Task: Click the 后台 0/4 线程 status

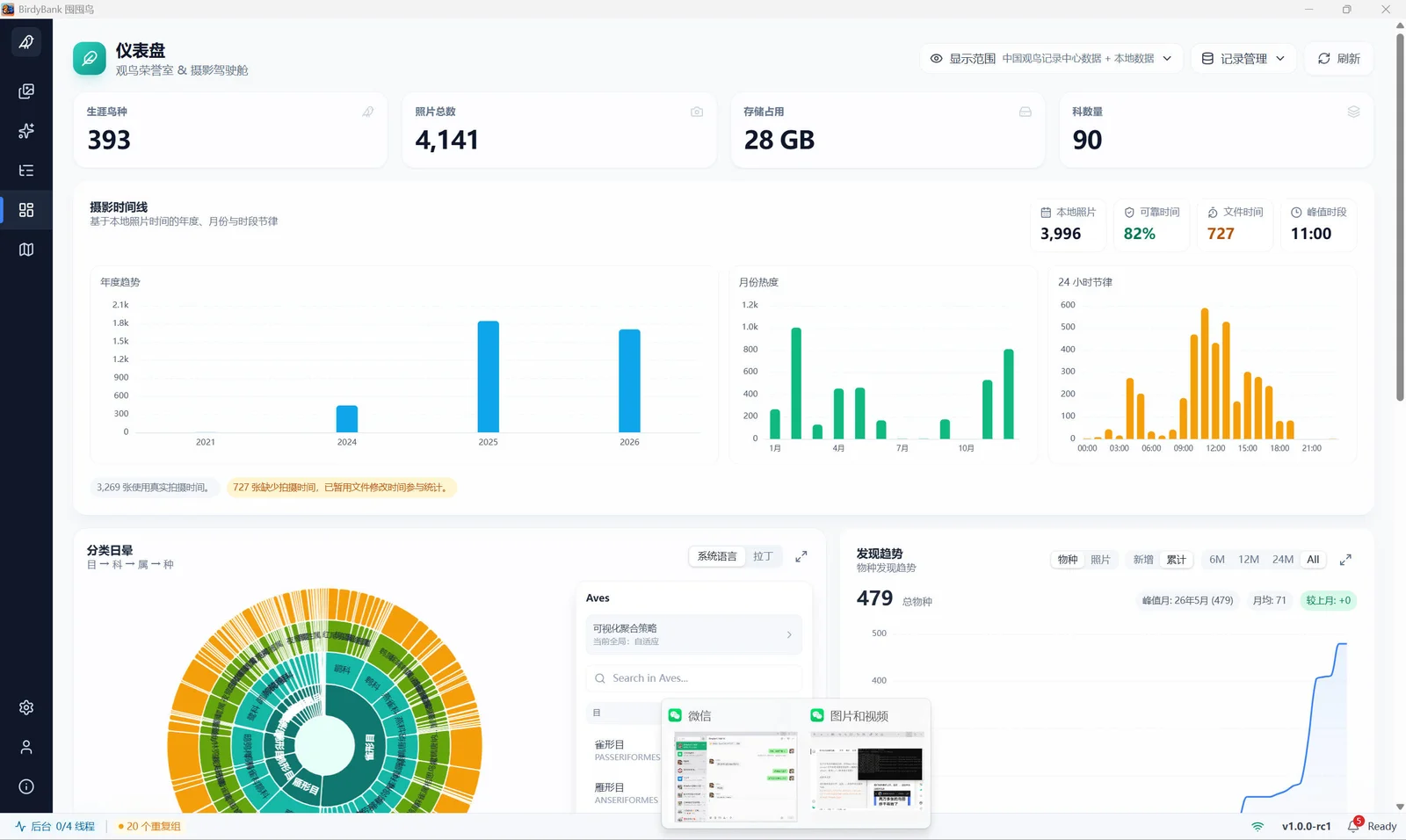Action: [54, 826]
